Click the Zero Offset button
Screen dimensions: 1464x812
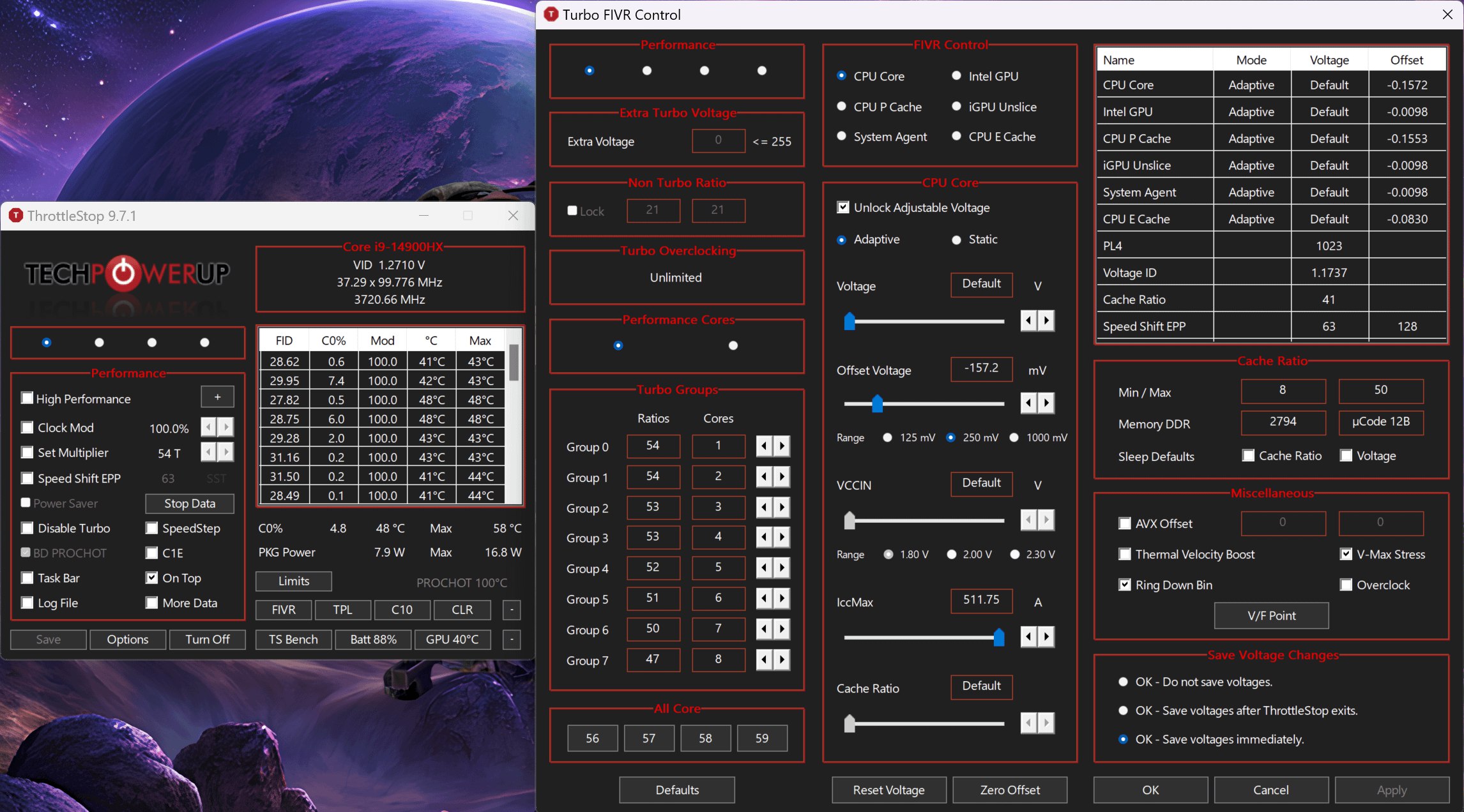click(x=1009, y=790)
